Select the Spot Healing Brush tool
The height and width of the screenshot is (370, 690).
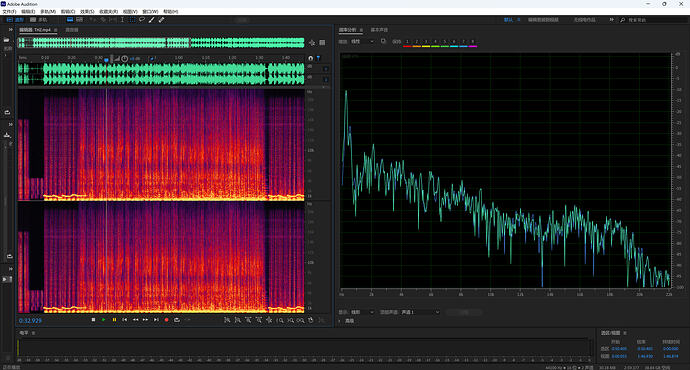[161, 20]
